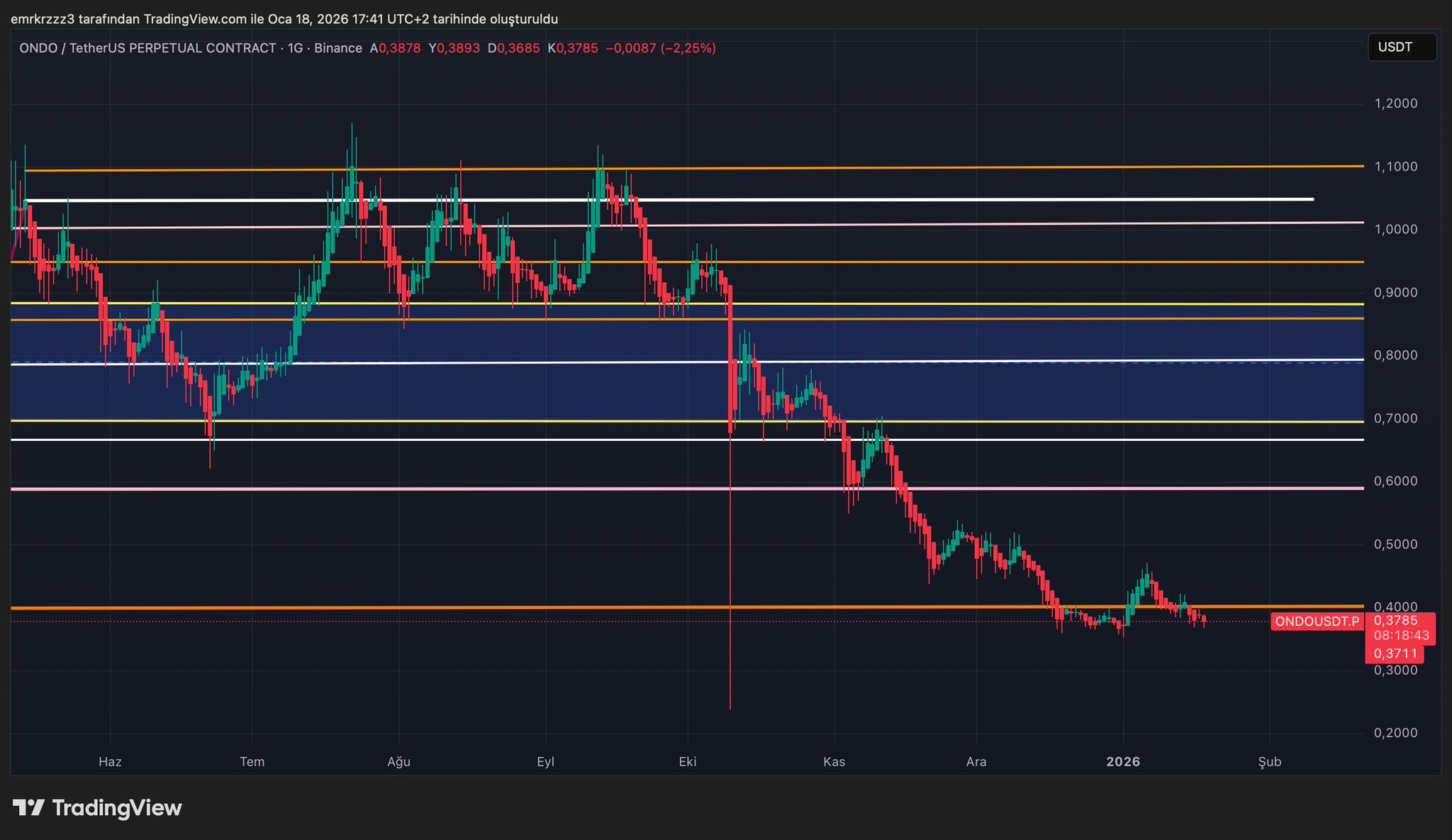Click the 0,2000 price axis label
1452x840 pixels.
tap(1395, 733)
